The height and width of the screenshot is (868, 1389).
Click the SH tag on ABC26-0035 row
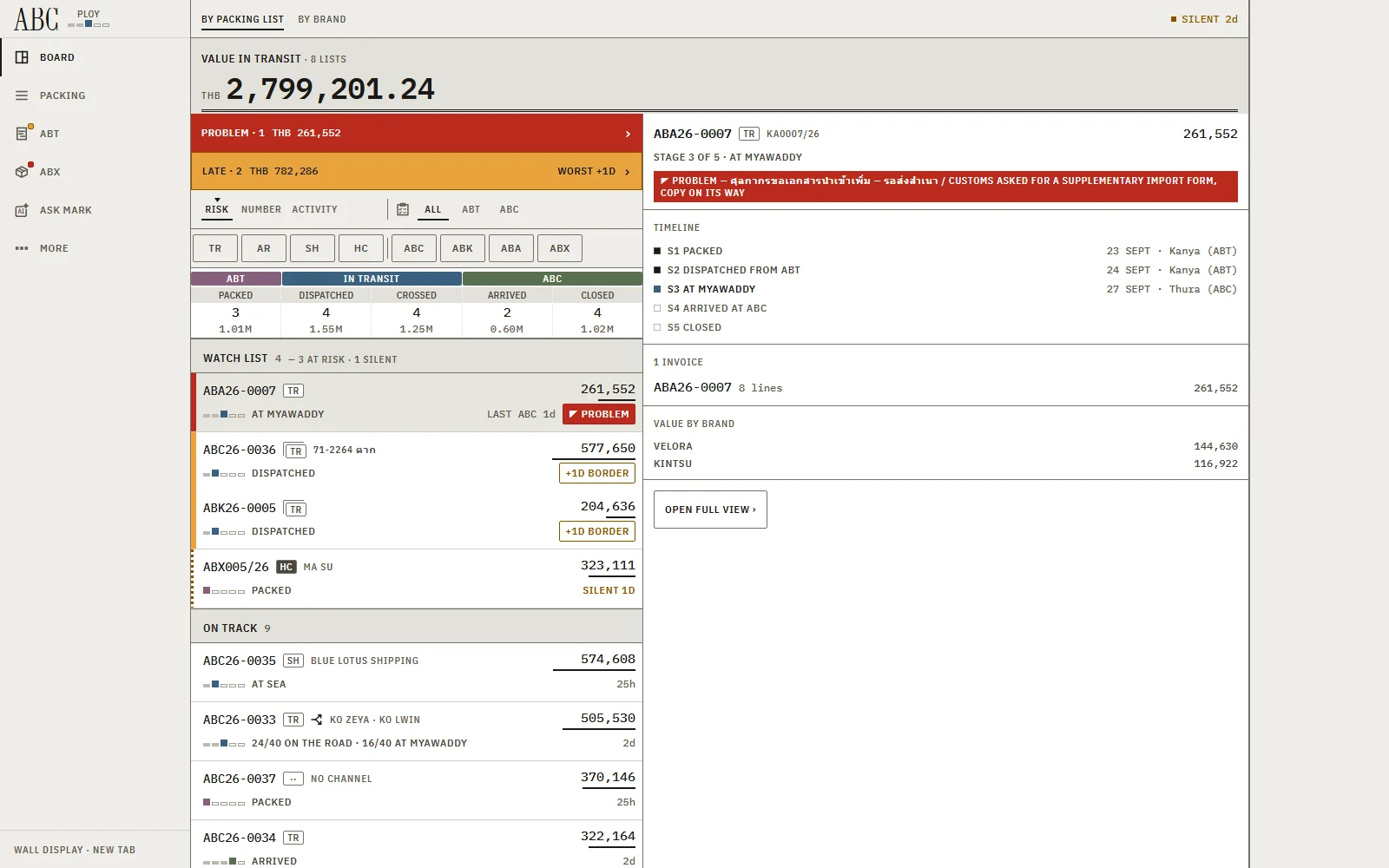(293, 661)
